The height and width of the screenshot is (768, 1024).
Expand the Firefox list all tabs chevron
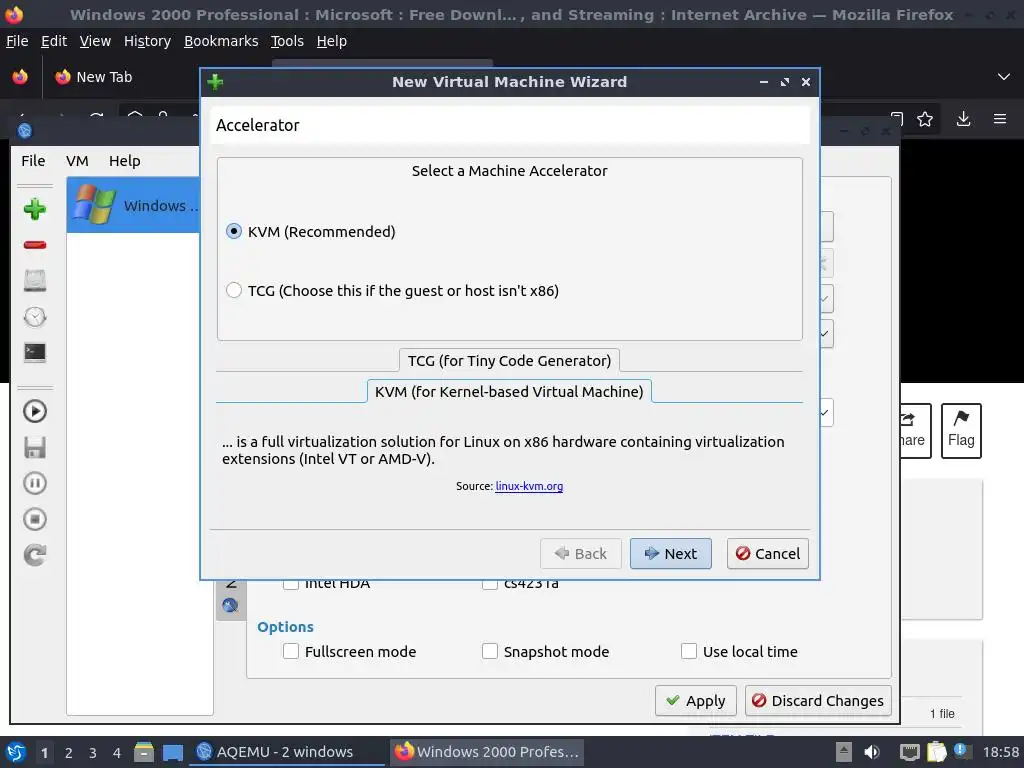pyautogui.click(x=1004, y=77)
